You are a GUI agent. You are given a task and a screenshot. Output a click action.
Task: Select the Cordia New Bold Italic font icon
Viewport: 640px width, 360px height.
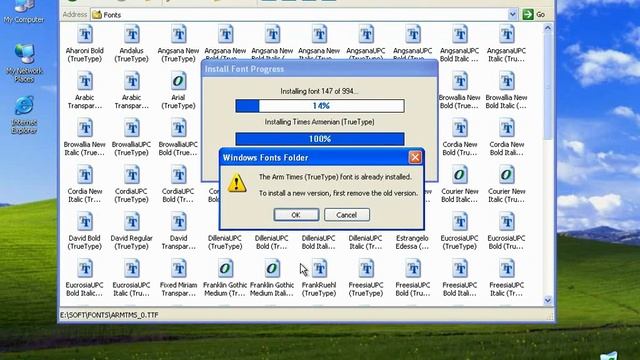(x=507, y=128)
